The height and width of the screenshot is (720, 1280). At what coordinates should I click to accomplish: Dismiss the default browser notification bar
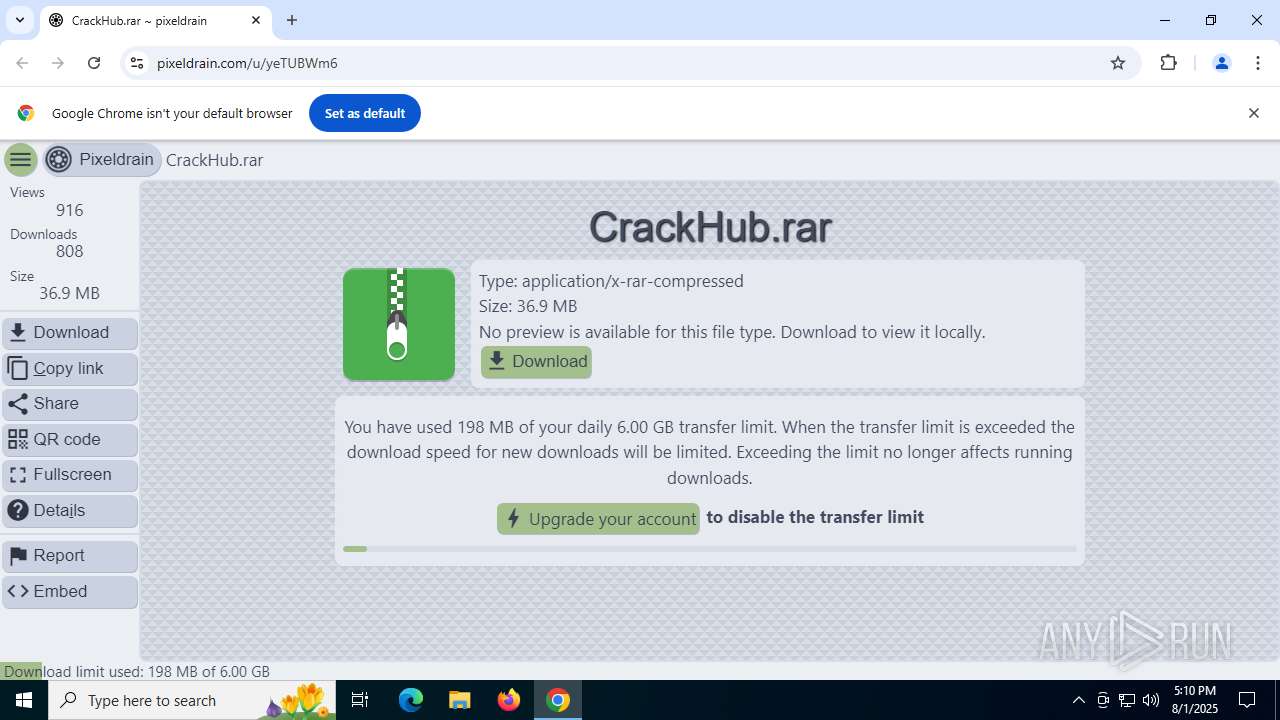(1253, 113)
